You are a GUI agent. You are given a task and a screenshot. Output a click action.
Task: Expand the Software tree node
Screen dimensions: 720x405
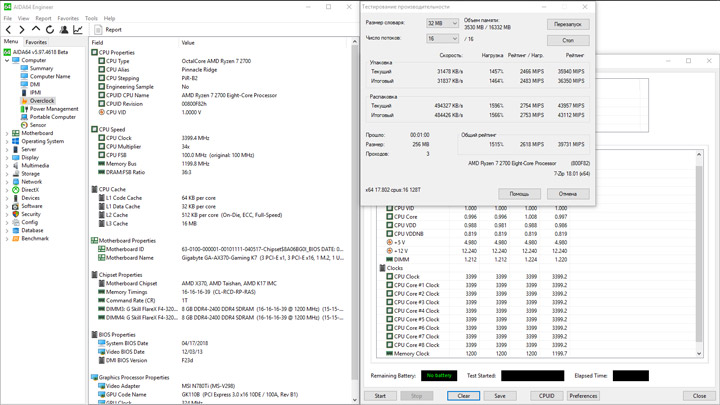tap(7, 206)
